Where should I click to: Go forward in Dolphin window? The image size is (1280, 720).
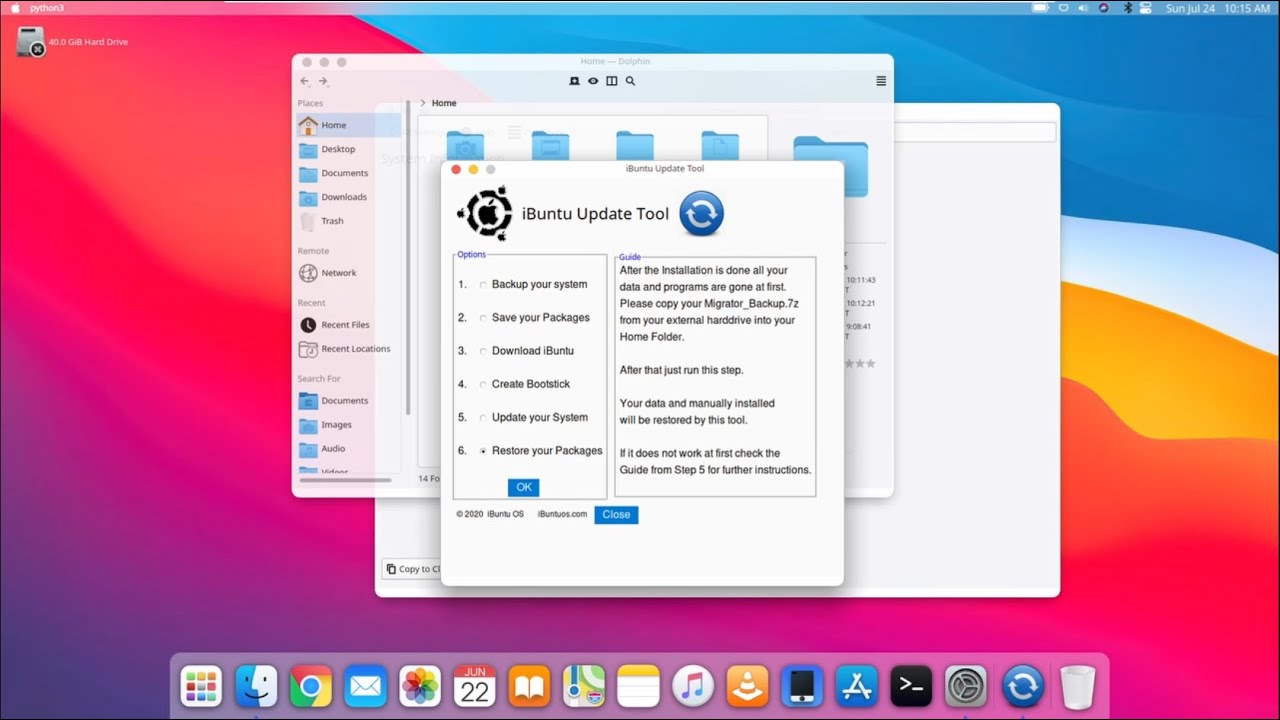pos(323,81)
